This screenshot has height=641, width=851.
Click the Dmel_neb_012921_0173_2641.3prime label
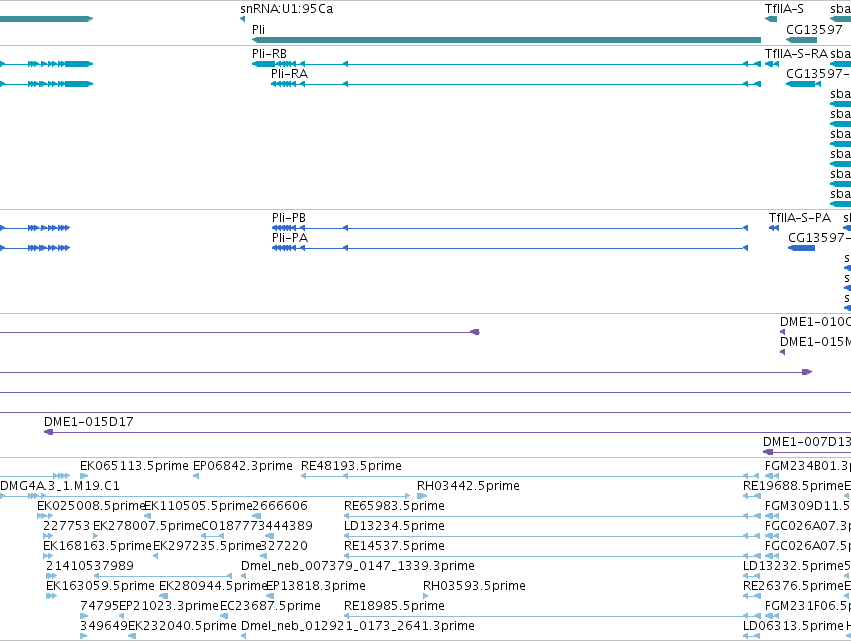[358, 626]
